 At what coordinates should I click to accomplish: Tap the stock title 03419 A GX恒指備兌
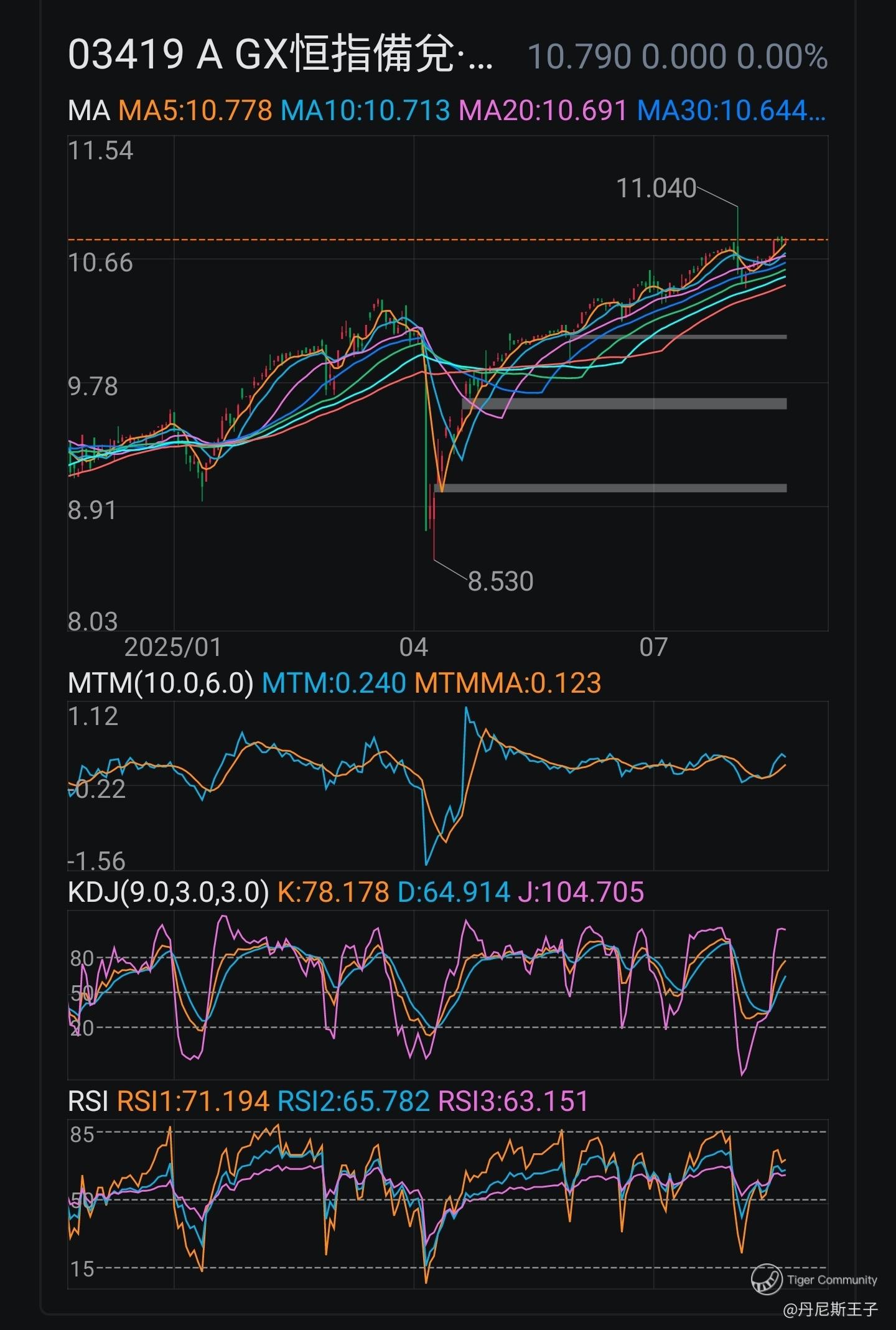tap(281, 55)
